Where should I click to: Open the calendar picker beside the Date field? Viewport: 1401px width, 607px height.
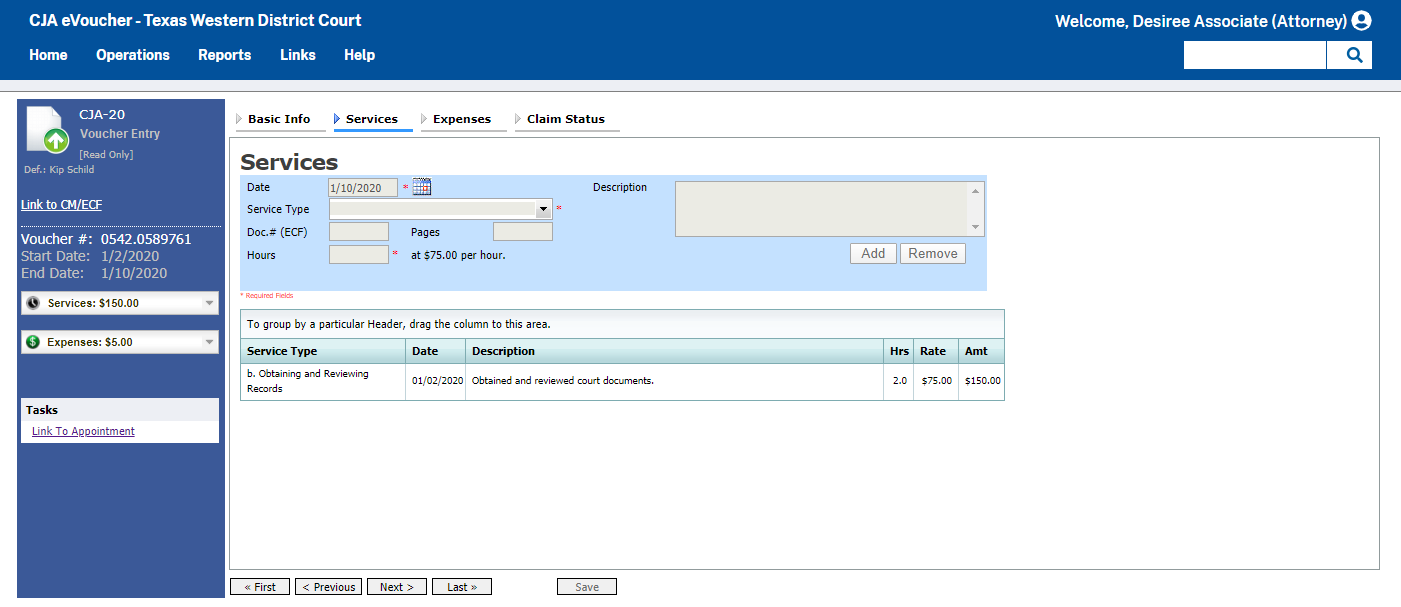click(421, 186)
